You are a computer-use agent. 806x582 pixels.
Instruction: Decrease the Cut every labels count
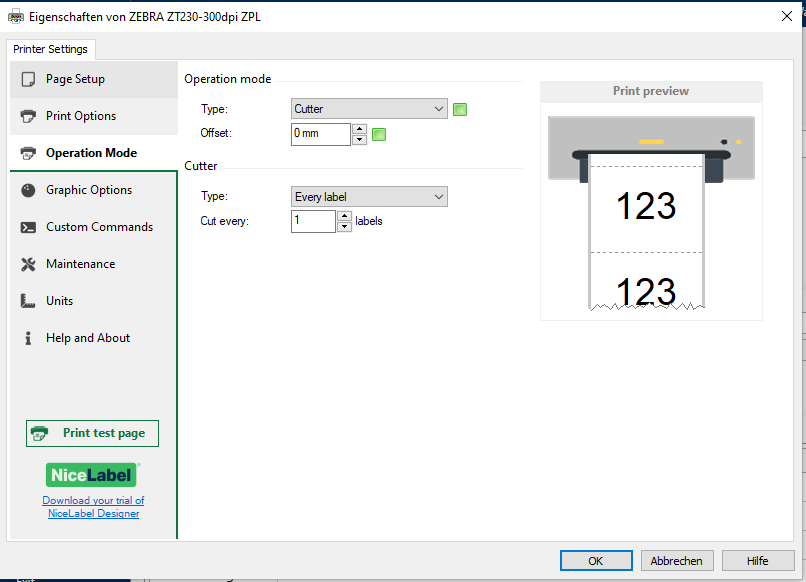(344, 227)
